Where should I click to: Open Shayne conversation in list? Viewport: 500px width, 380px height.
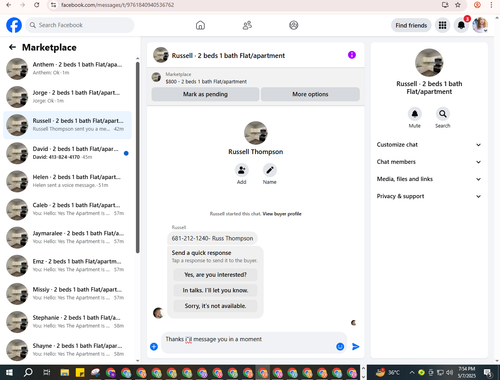68,350
